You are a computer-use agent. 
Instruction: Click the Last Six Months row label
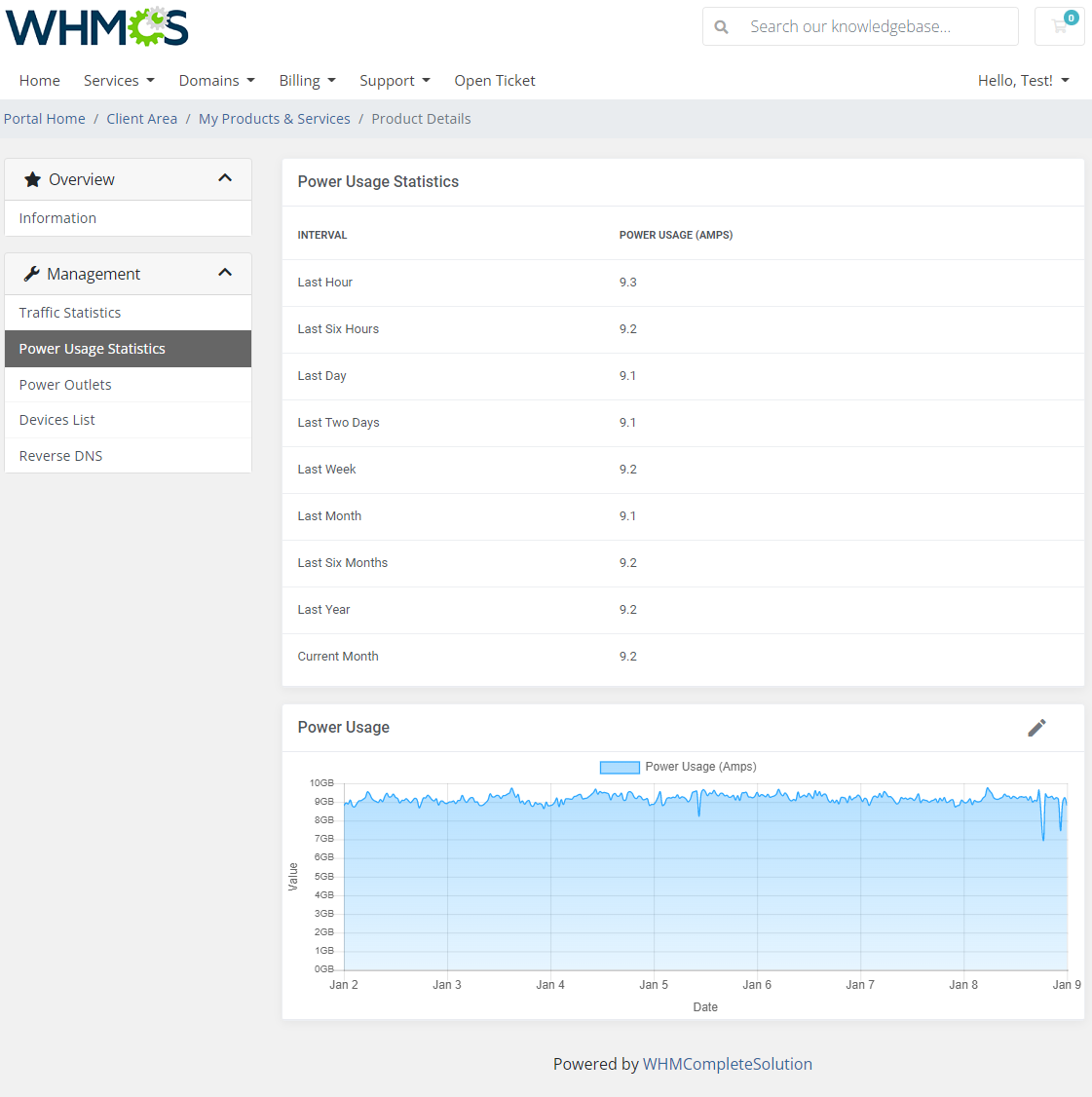coord(343,563)
